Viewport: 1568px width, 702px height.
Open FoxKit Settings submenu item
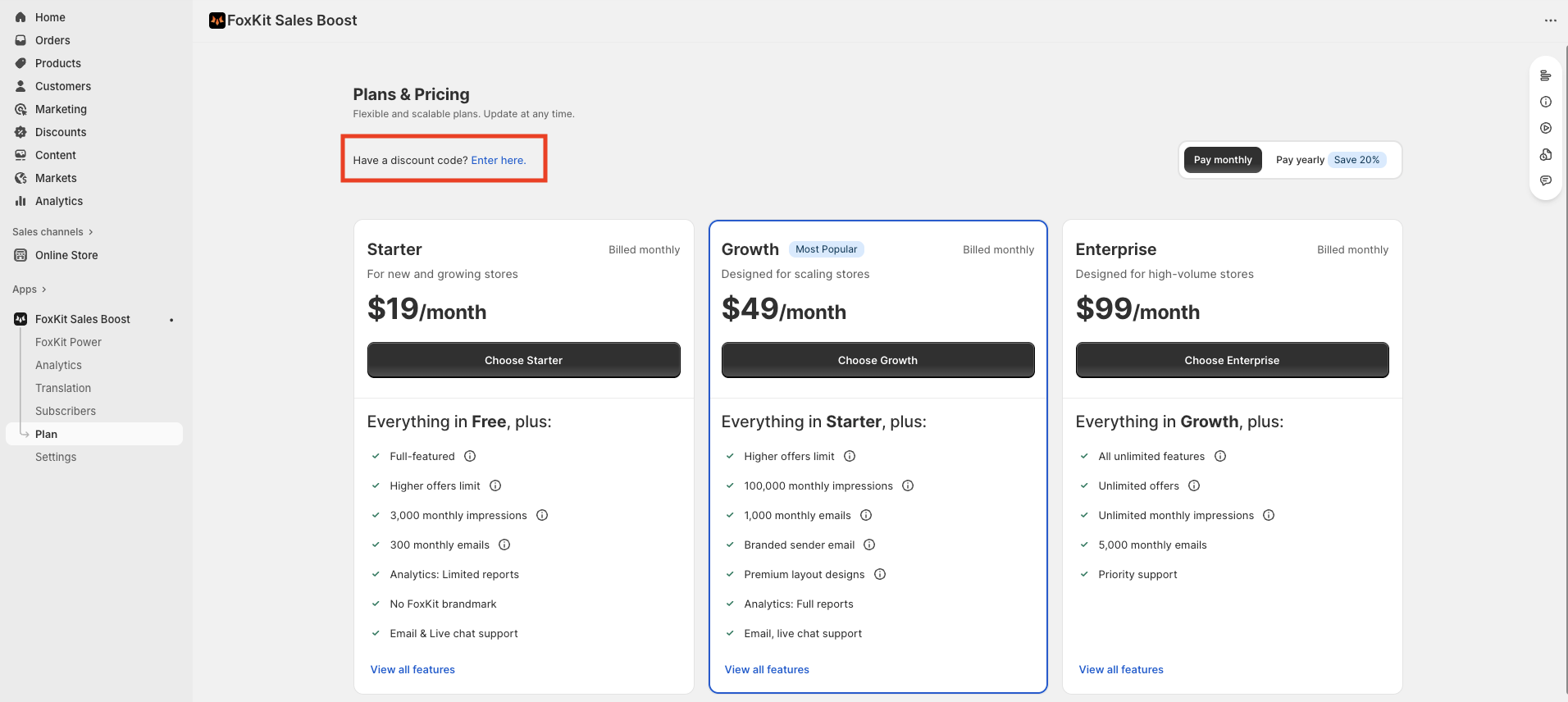(56, 457)
